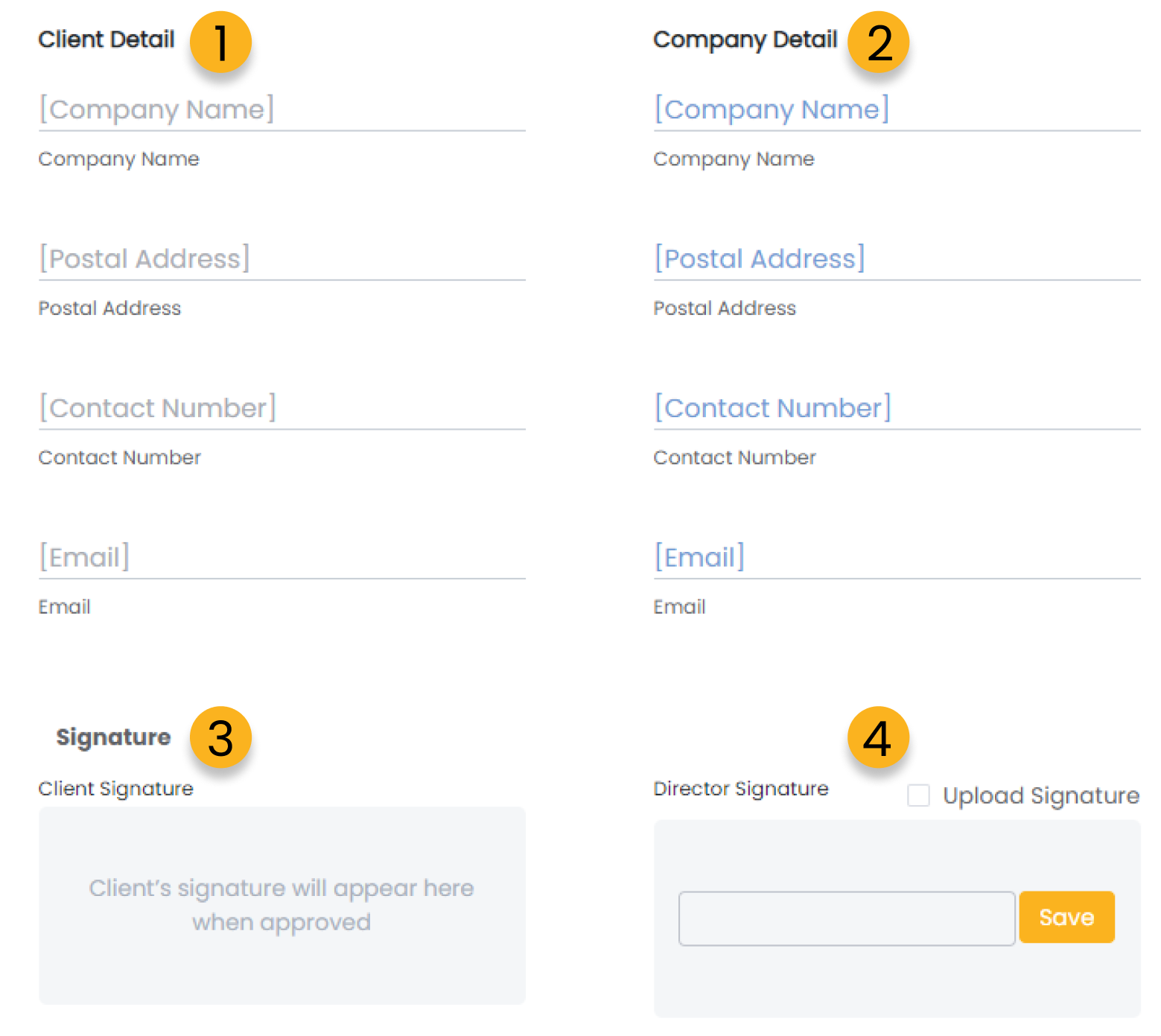Click the director signature text box
Screen dimensions: 1161x1036
[x=847, y=918]
